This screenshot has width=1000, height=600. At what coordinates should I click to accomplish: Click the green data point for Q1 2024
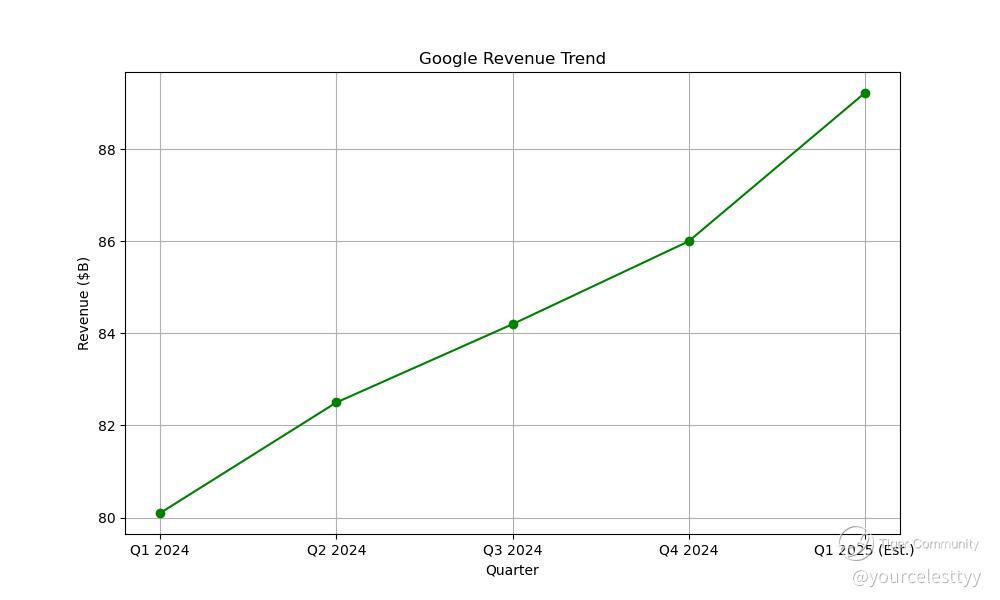coord(160,513)
